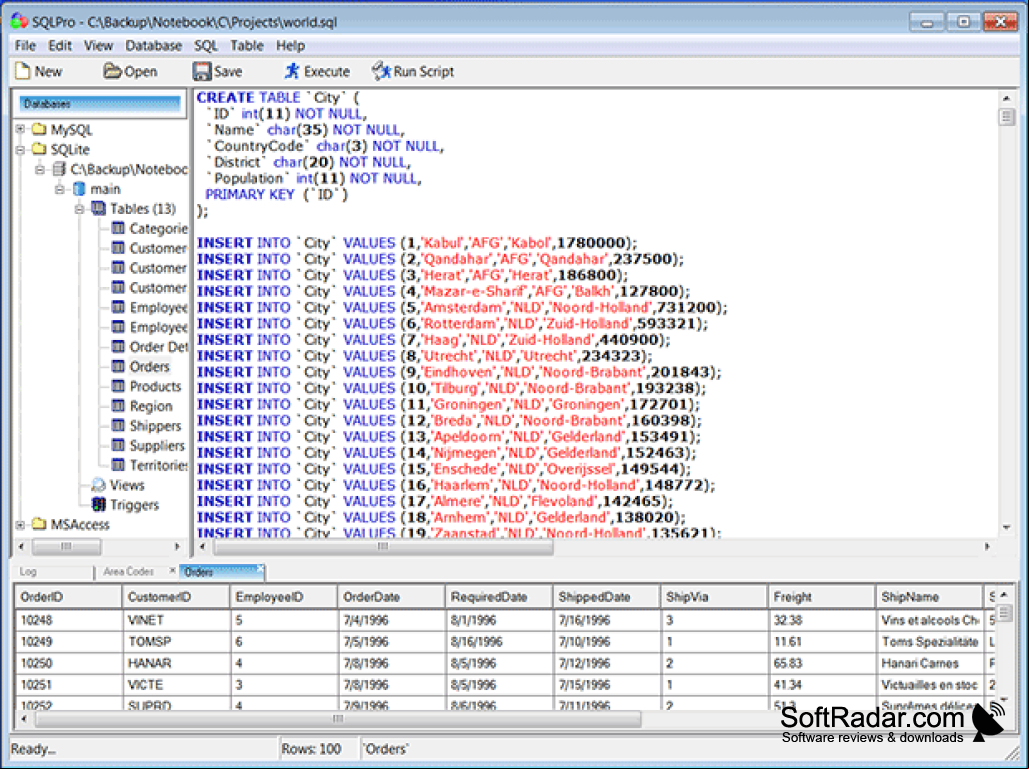Image resolution: width=1029 pixels, height=769 pixels.
Task: Expand the MSAccess tree node
Action: [20, 524]
